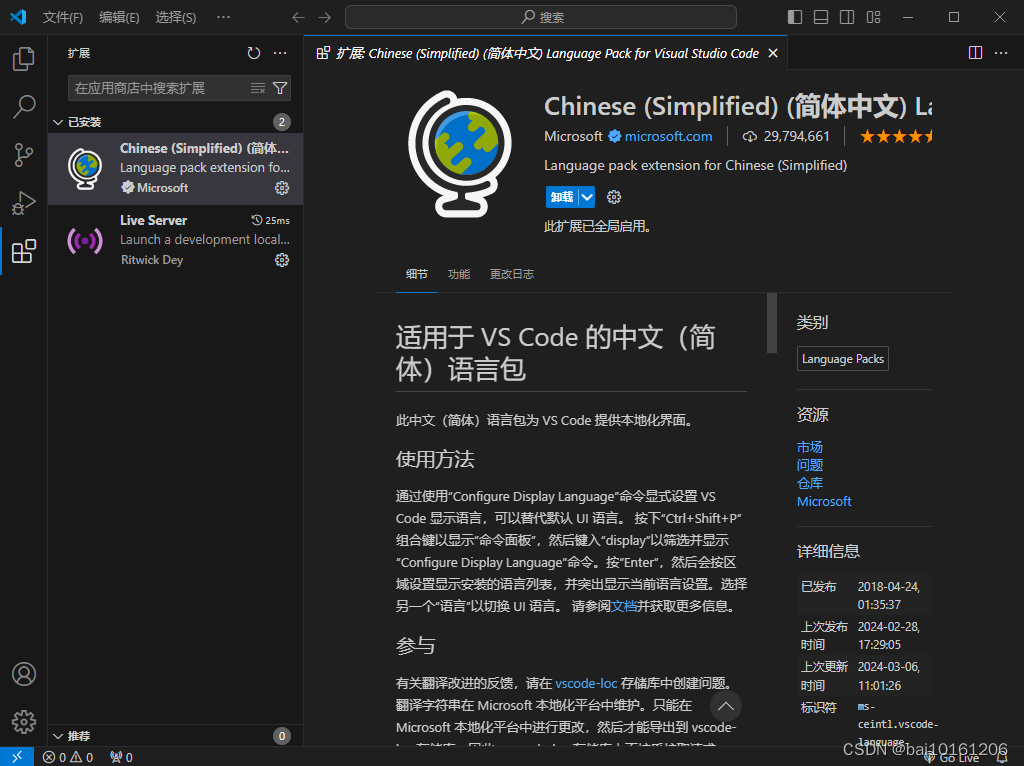Open the 问题 resource link
1024x766 pixels.
810,465
